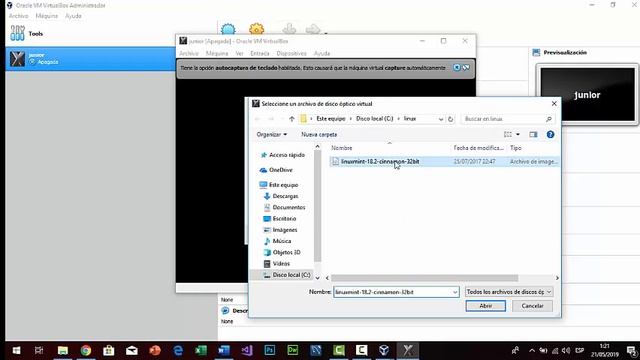Image resolution: width=640 pixels, height=360 pixels.
Task: Open Photoshop from the taskbar
Action: tap(269, 350)
